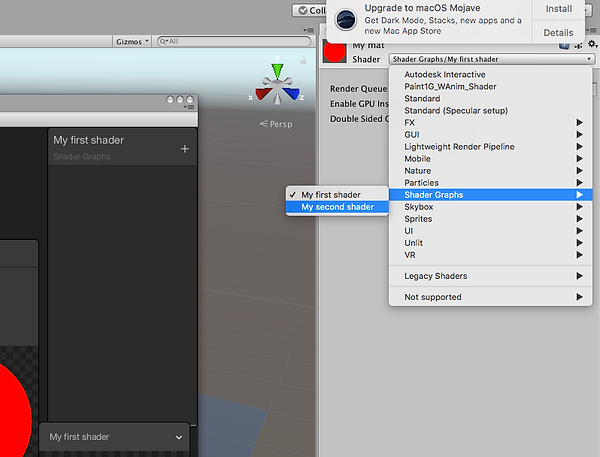Open the Scene view panel options menu
The image size is (600, 457).
pos(308,30)
